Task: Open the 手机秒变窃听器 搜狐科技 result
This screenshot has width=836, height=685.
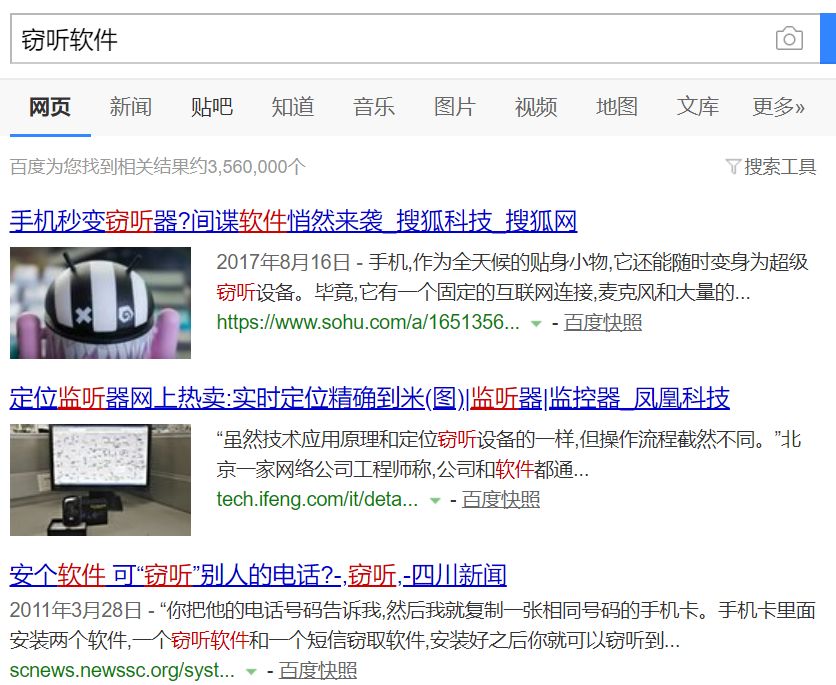Action: 293,221
